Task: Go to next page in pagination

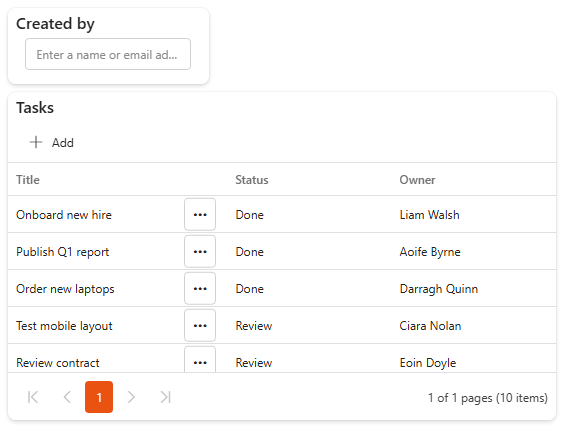Action: [131, 397]
